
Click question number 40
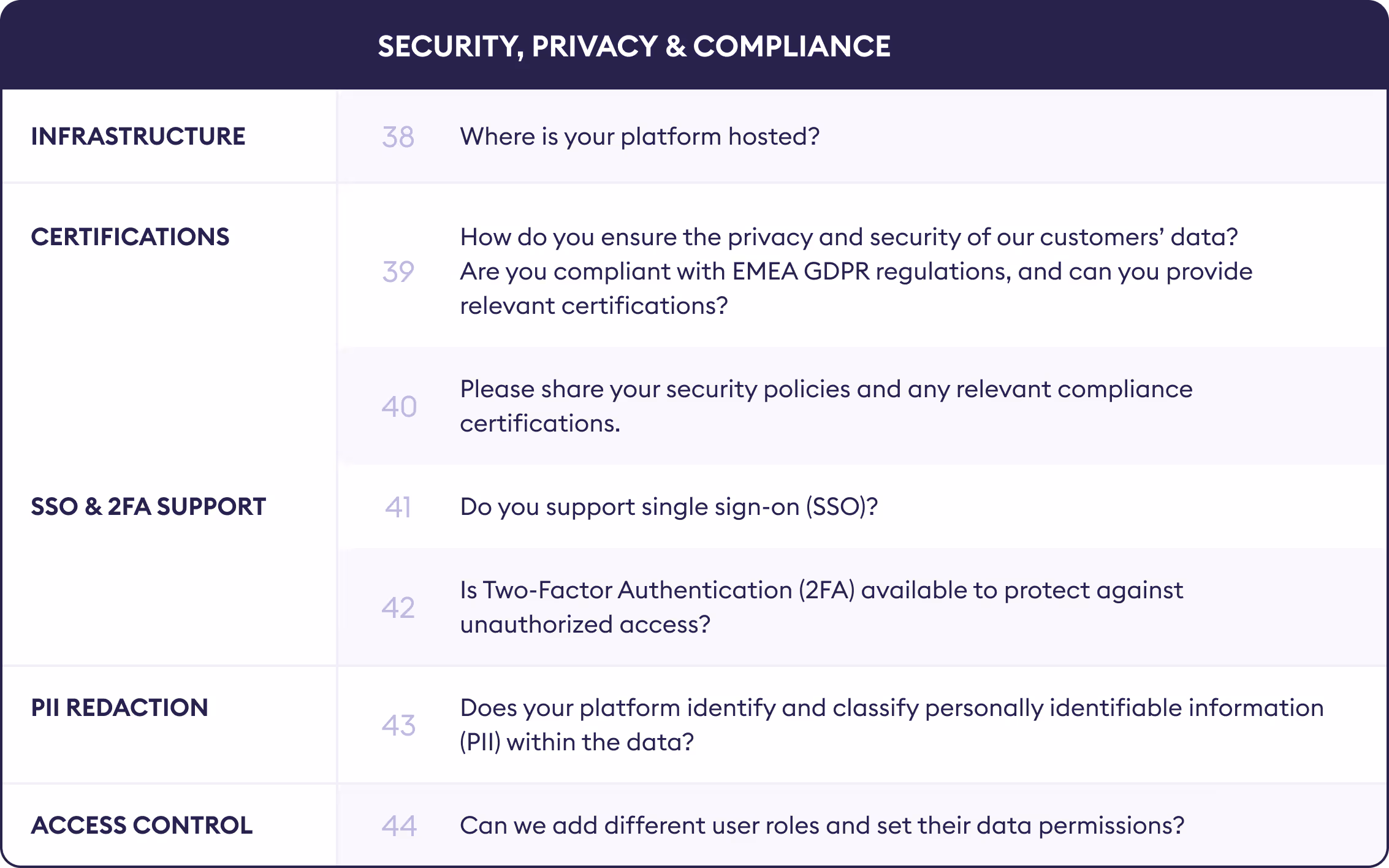click(x=399, y=406)
